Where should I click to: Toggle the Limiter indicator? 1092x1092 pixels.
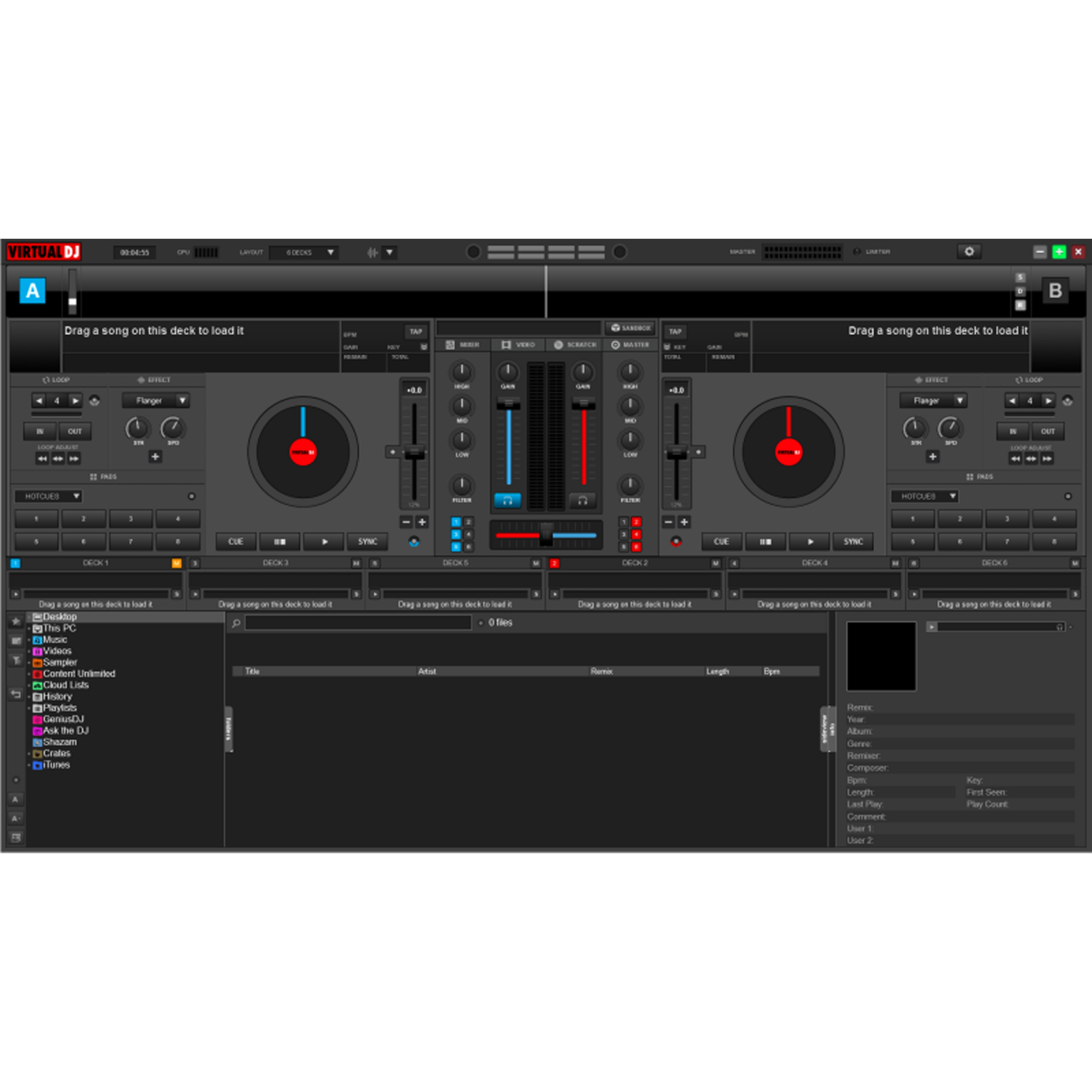[x=857, y=252]
